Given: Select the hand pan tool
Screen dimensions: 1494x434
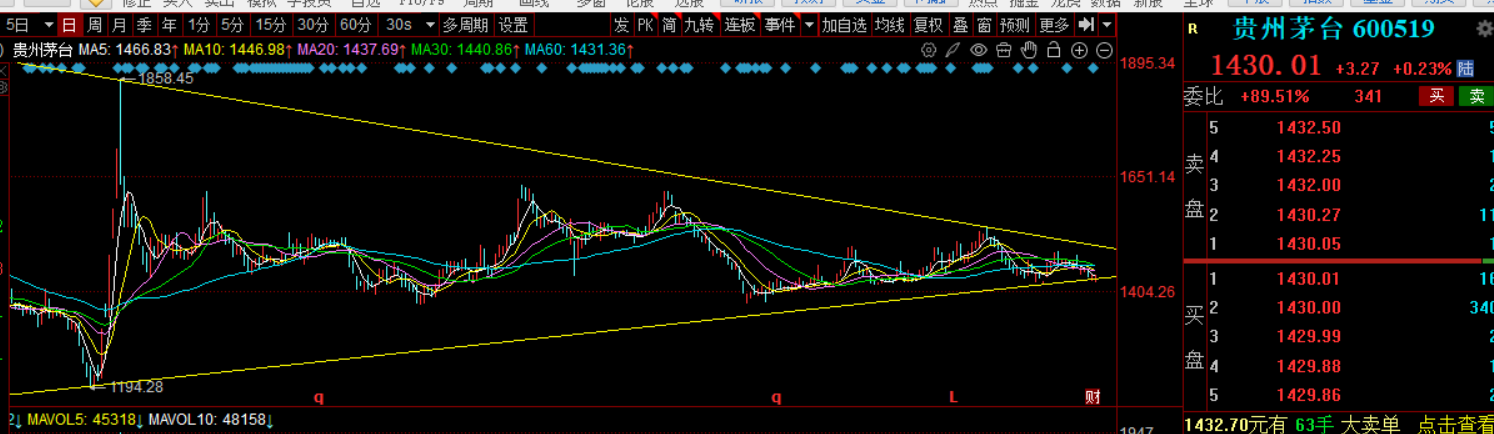Looking at the screenshot, I should [x=1029, y=49].
